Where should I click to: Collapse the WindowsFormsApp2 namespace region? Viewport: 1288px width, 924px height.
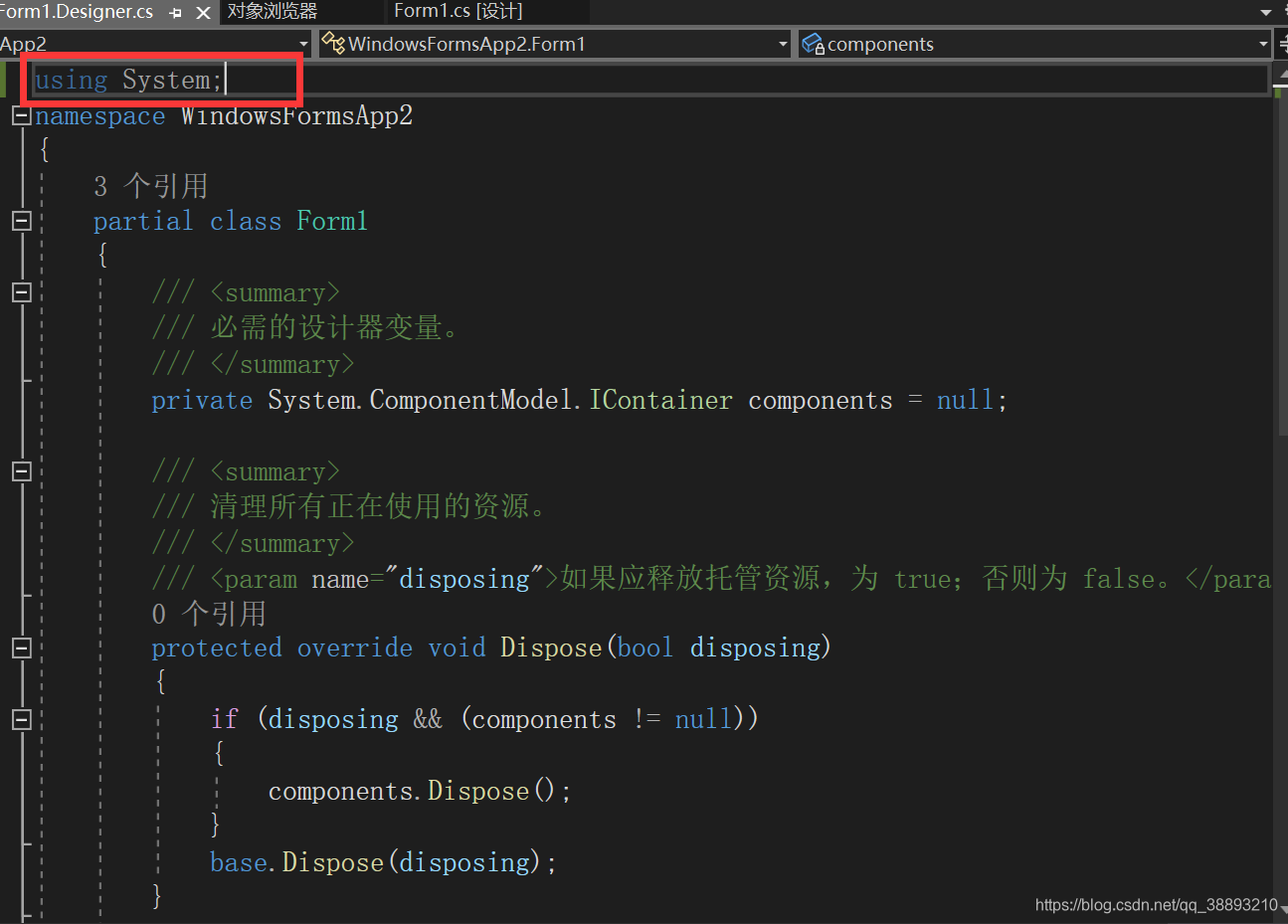point(21,115)
